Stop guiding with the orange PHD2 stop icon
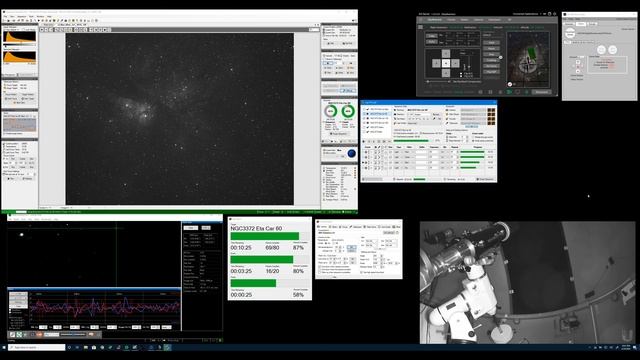Screen dimensions: 640x360 click(39, 335)
